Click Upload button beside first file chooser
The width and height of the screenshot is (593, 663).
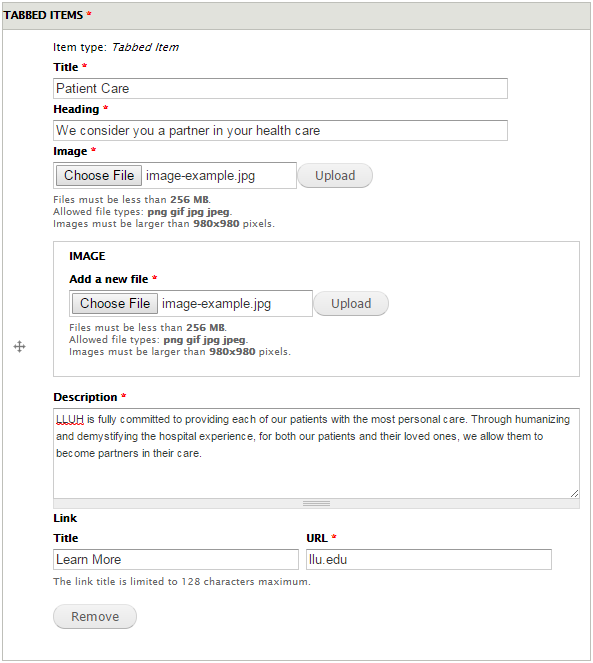coord(335,175)
